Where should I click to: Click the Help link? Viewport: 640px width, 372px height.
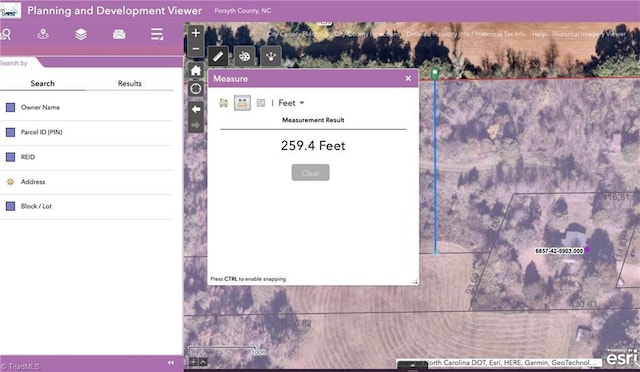(539, 34)
